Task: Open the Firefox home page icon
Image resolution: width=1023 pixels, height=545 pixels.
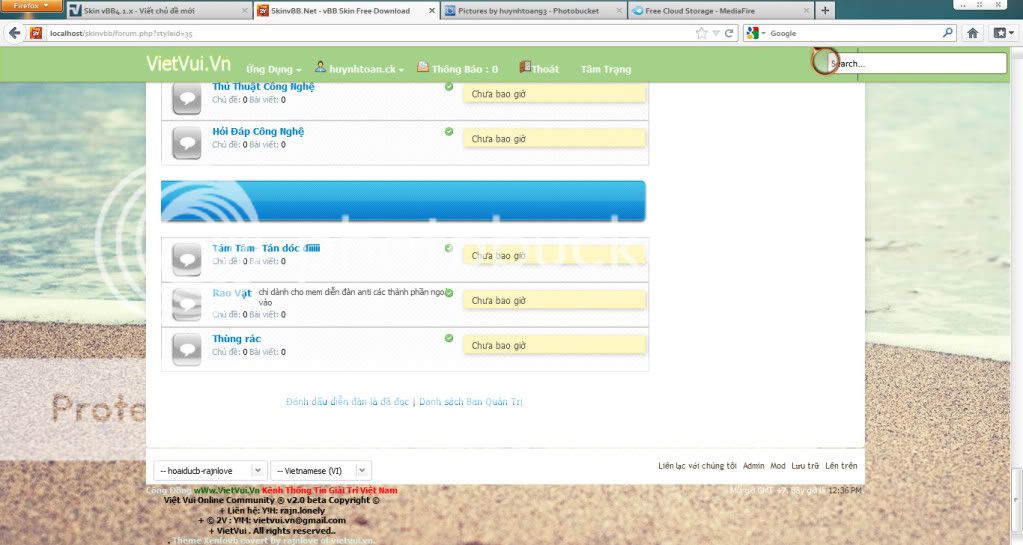Action: 972,33
